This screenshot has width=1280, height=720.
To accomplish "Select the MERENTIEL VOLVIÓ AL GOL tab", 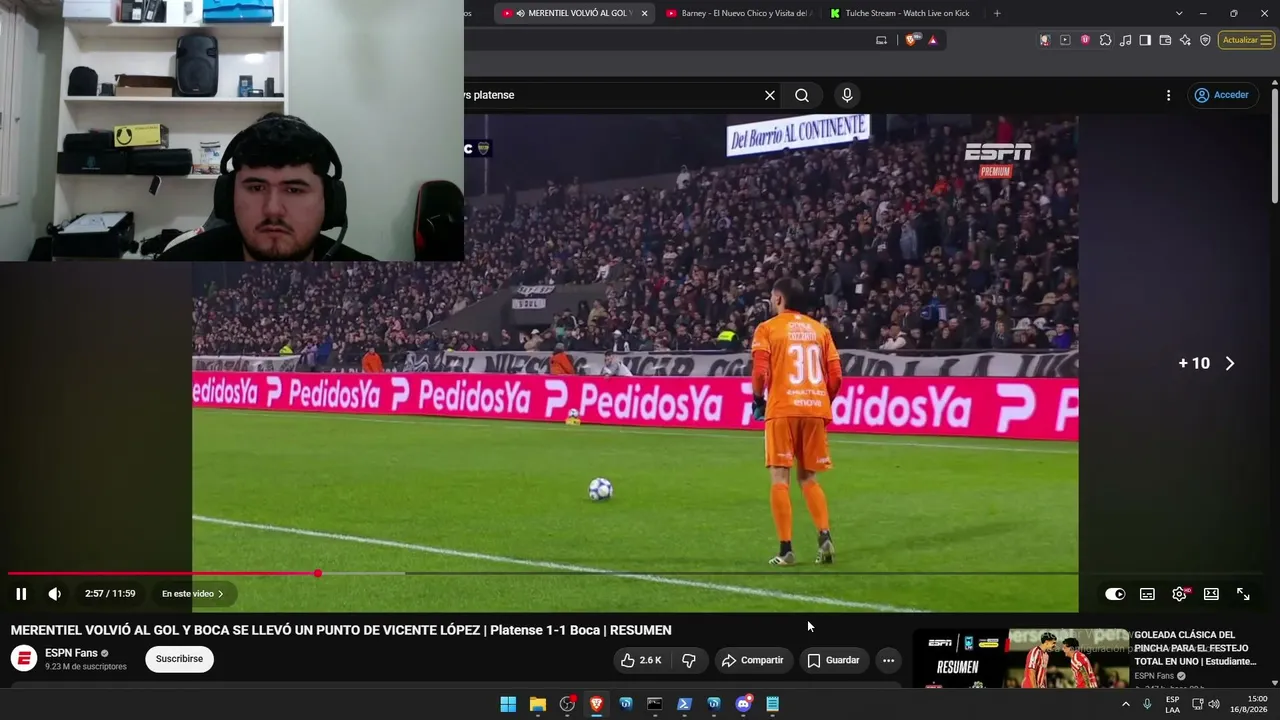I will pos(572,13).
